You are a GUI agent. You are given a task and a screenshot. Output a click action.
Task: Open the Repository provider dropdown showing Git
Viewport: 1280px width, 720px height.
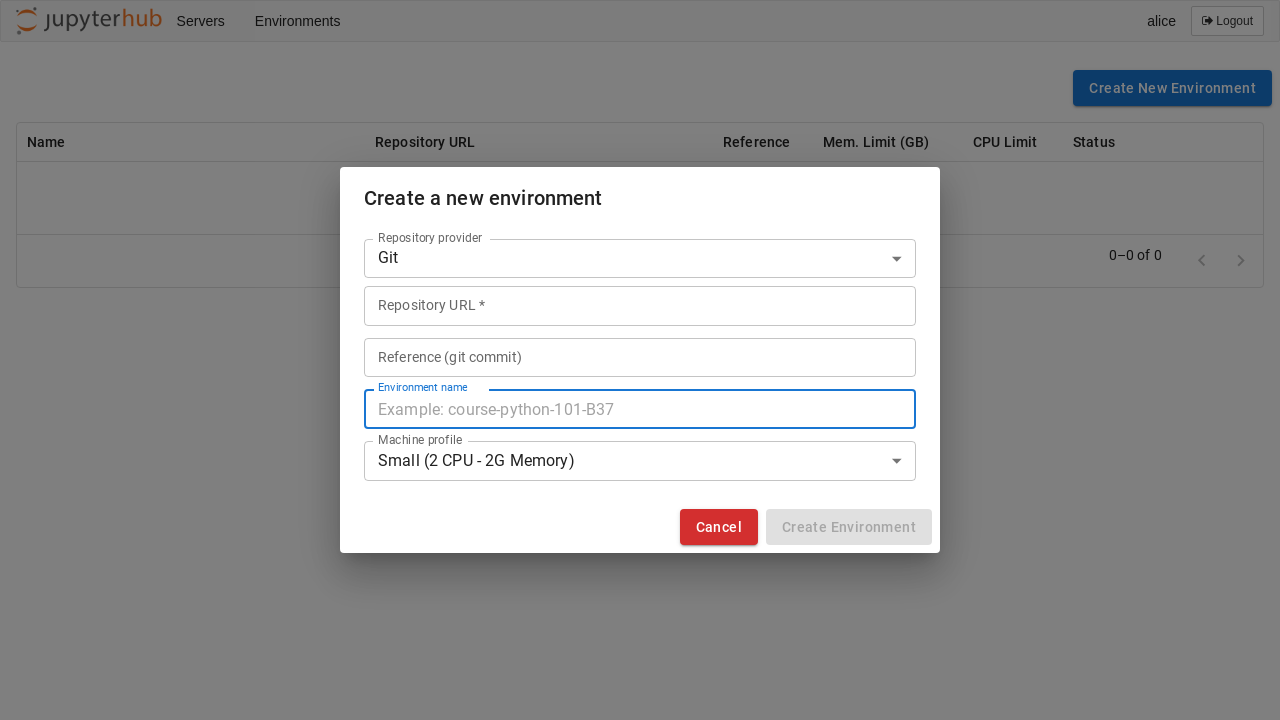tap(640, 258)
